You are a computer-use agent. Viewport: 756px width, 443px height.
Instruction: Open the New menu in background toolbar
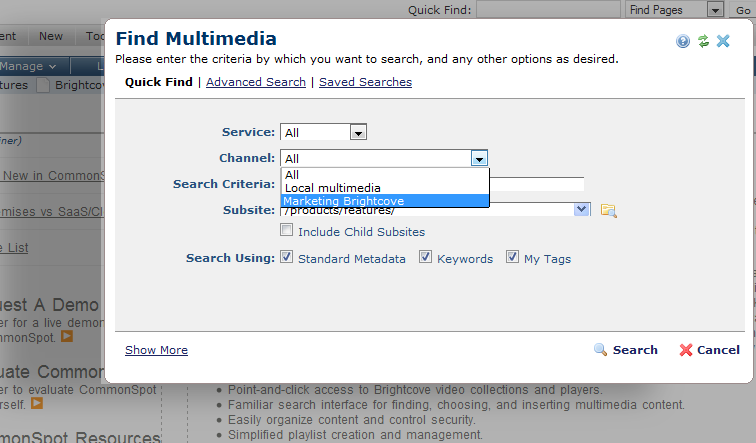click(x=51, y=36)
